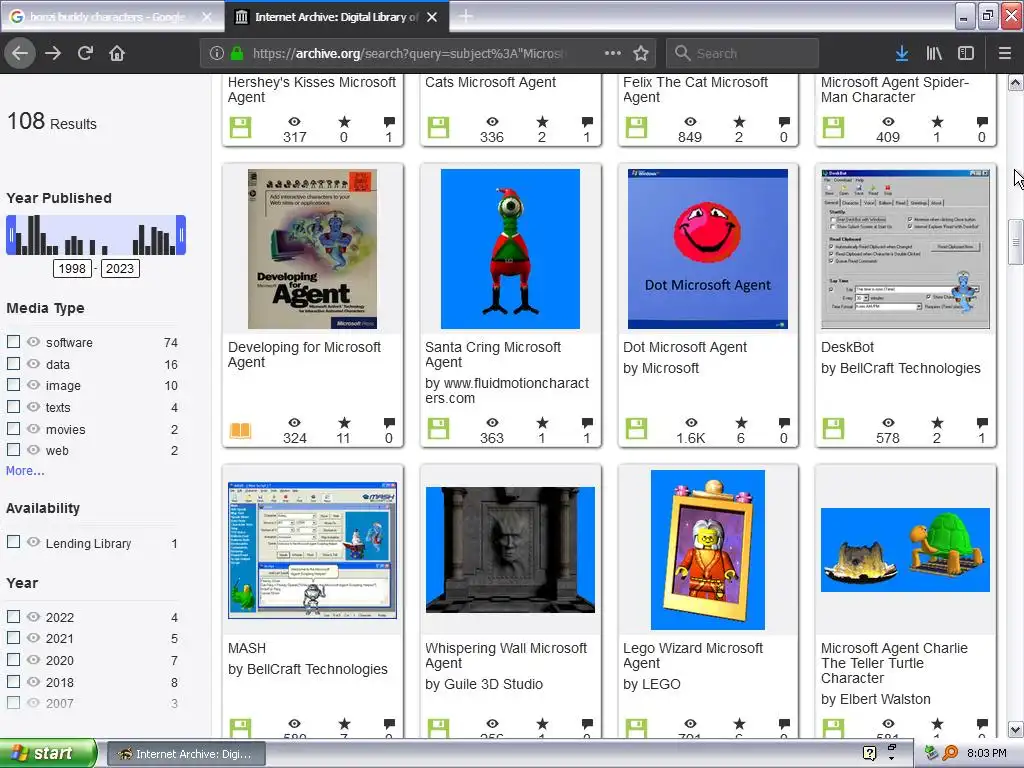The image size is (1024, 768).
Task: Open the DeskBot item link
Action: [x=847, y=347]
